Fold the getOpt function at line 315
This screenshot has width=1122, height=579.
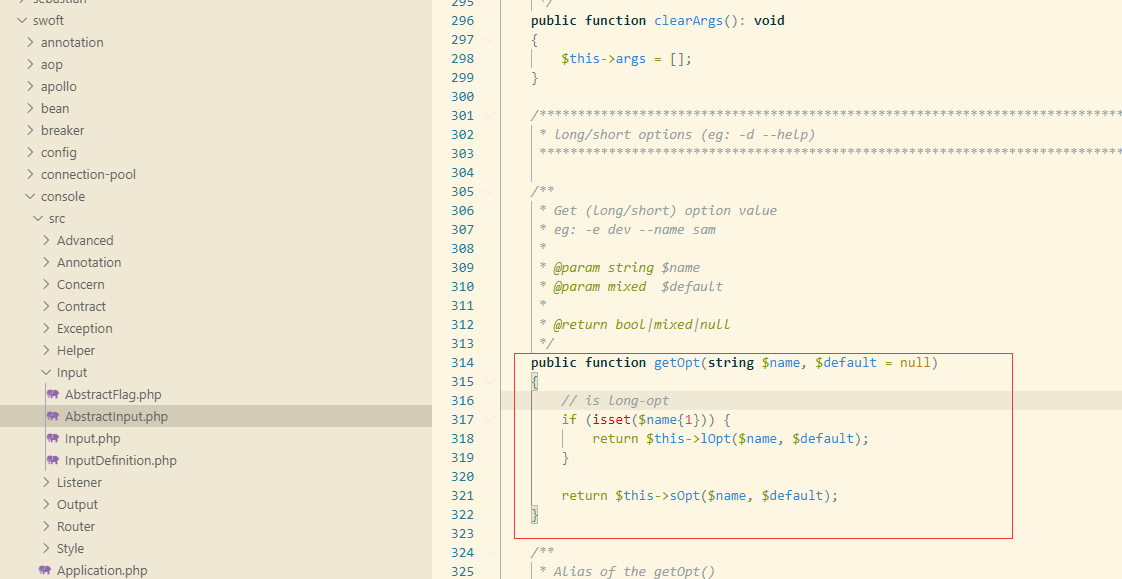tap(489, 381)
